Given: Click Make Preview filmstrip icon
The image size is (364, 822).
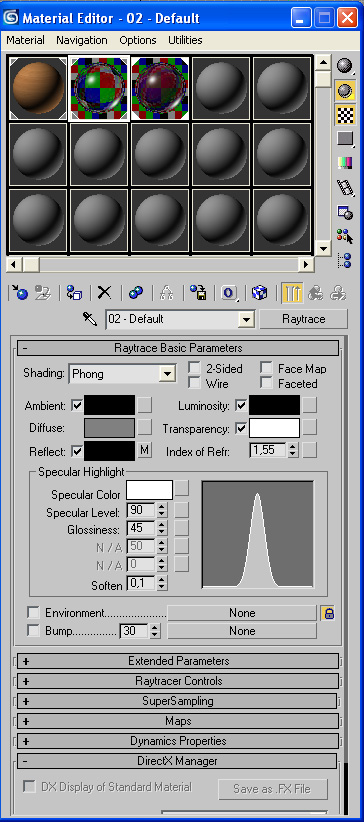Looking at the screenshot, I should (345, 187).
